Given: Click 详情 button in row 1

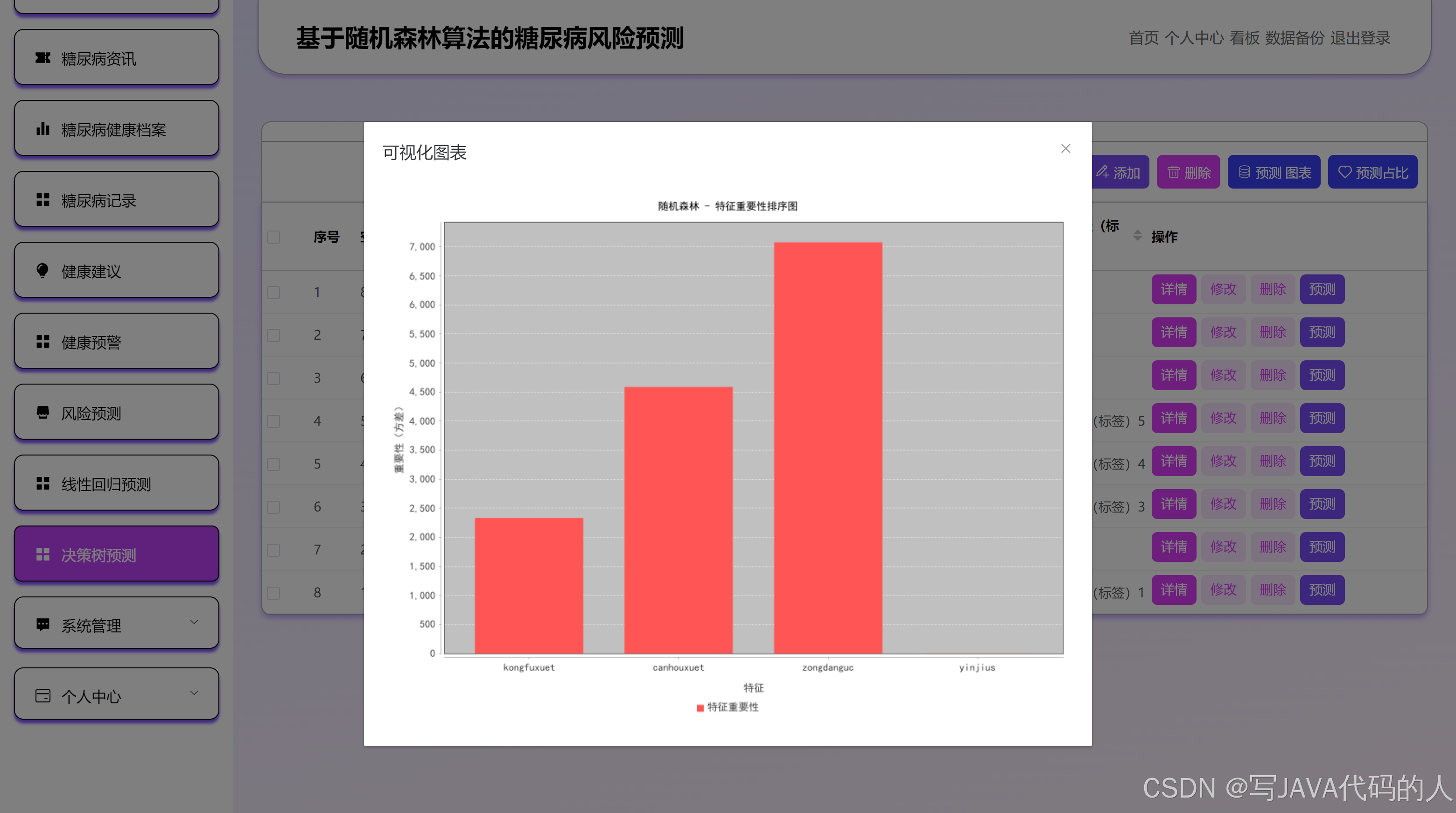Looking at the screenshot, I should point(1173,289).
